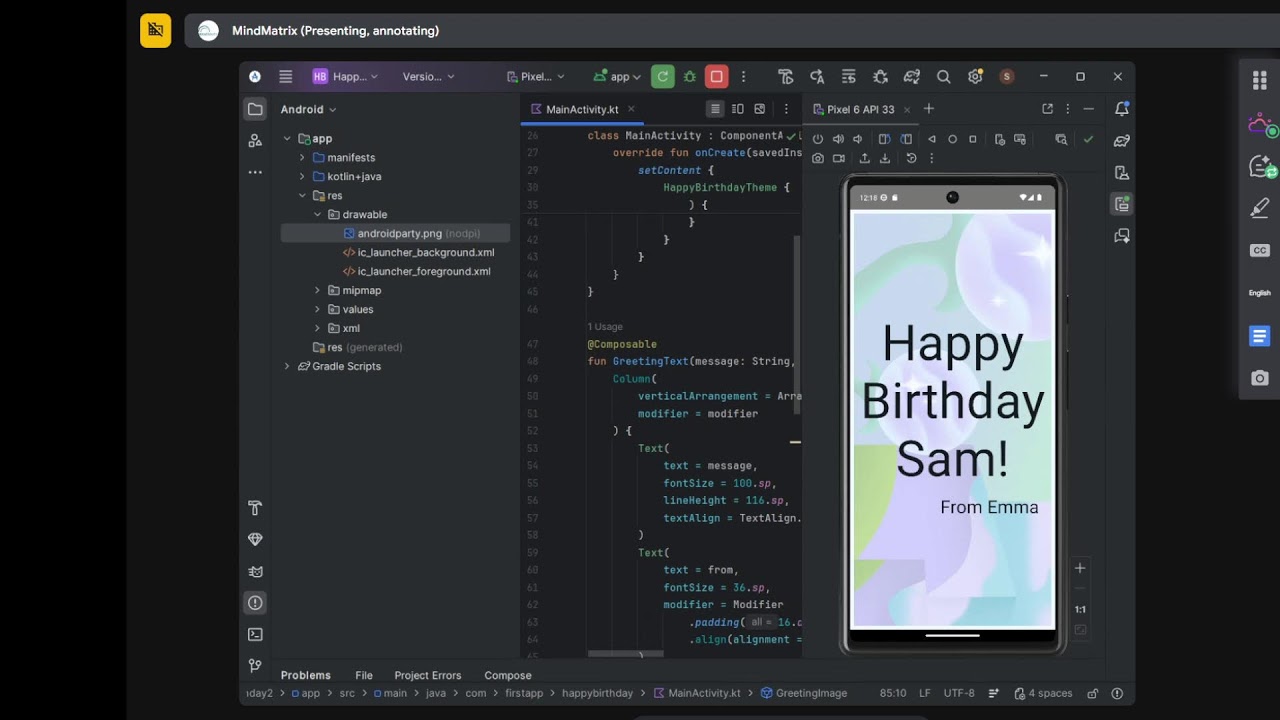Open the Android project view dropdown
The image size is (1280, 720).
point(308,109)
